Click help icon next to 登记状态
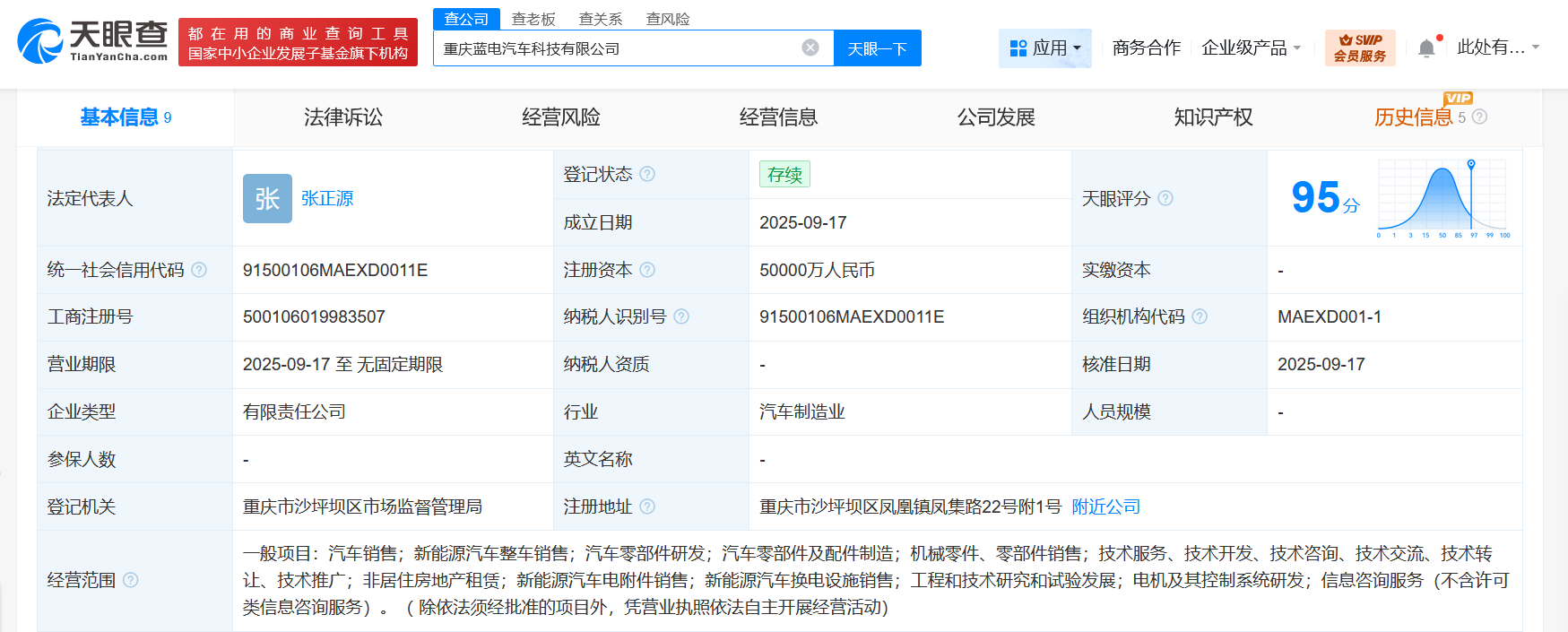1568x632 pixels. [x=647, y=174]
